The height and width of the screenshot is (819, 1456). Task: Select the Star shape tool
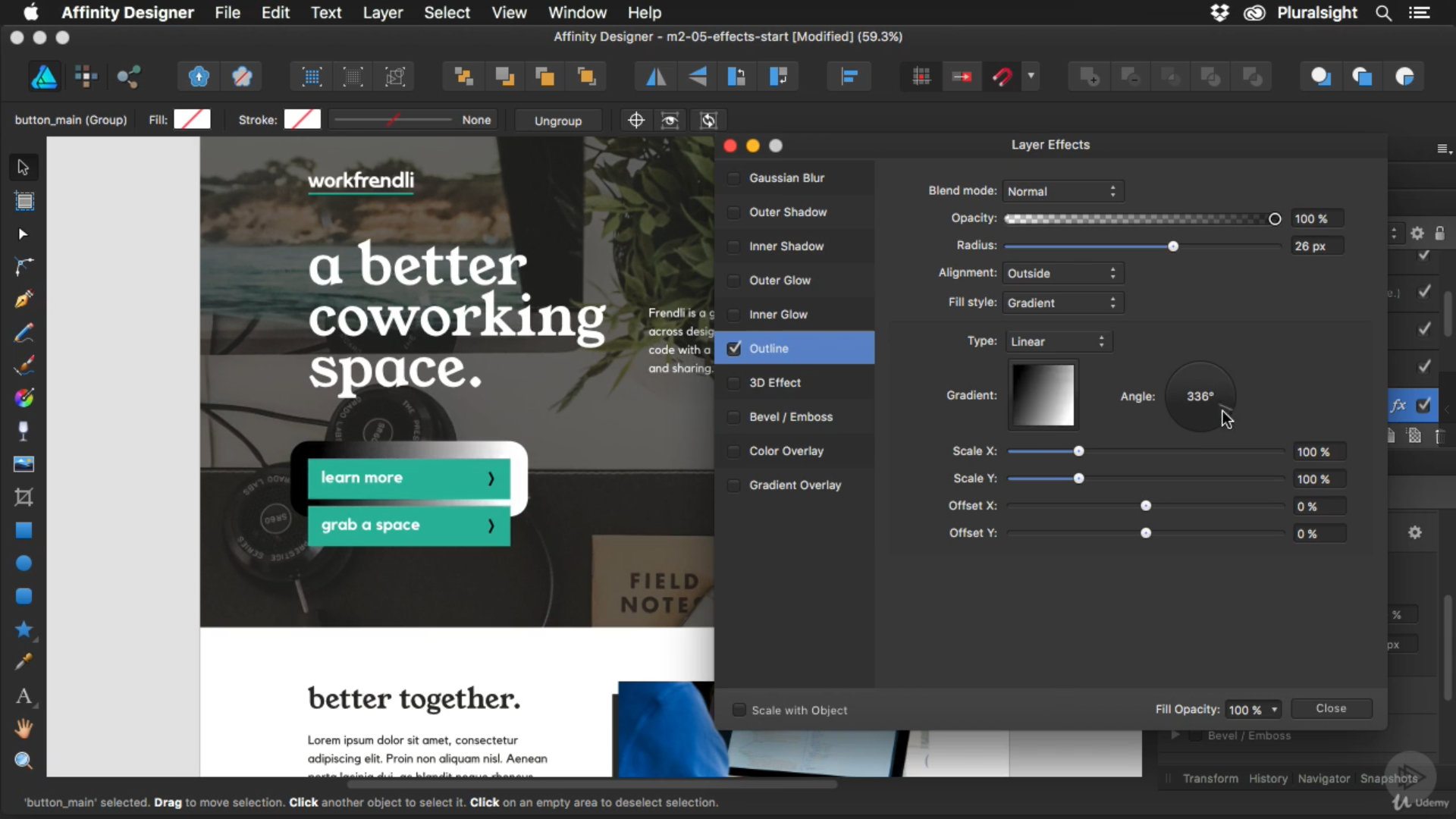(x=24, y=629)
